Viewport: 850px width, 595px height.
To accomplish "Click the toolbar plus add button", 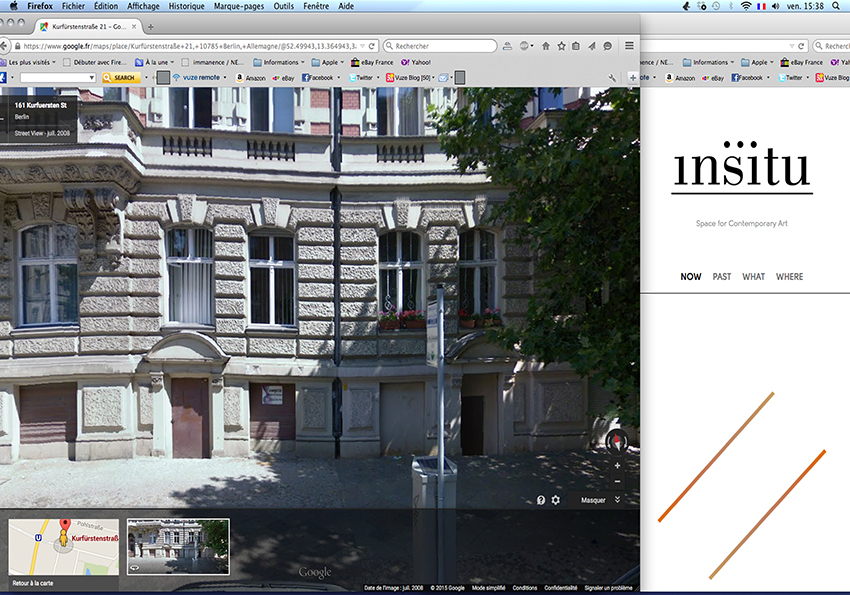I will pyautogui.click(x=633, y=78).
